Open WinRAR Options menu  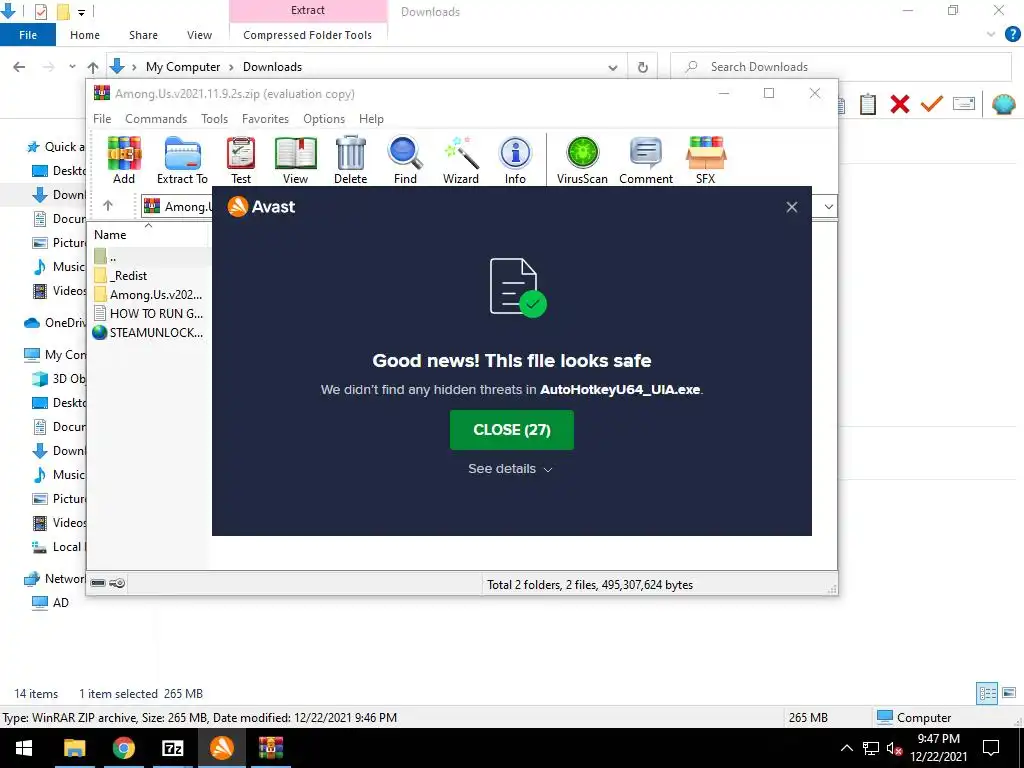pyautogui.click(x=324, y=119)
